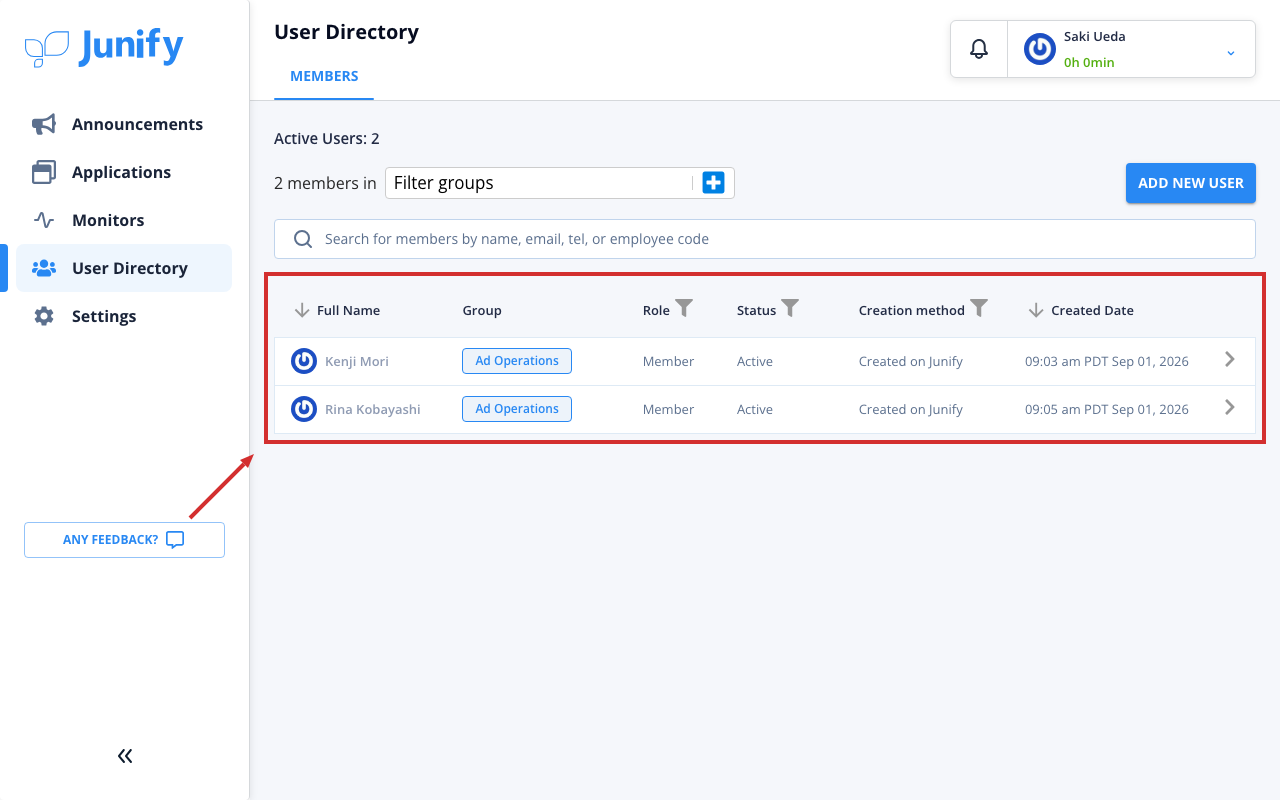
Task: Click the 0h 0min timer text
Action: click(1089, 62)
